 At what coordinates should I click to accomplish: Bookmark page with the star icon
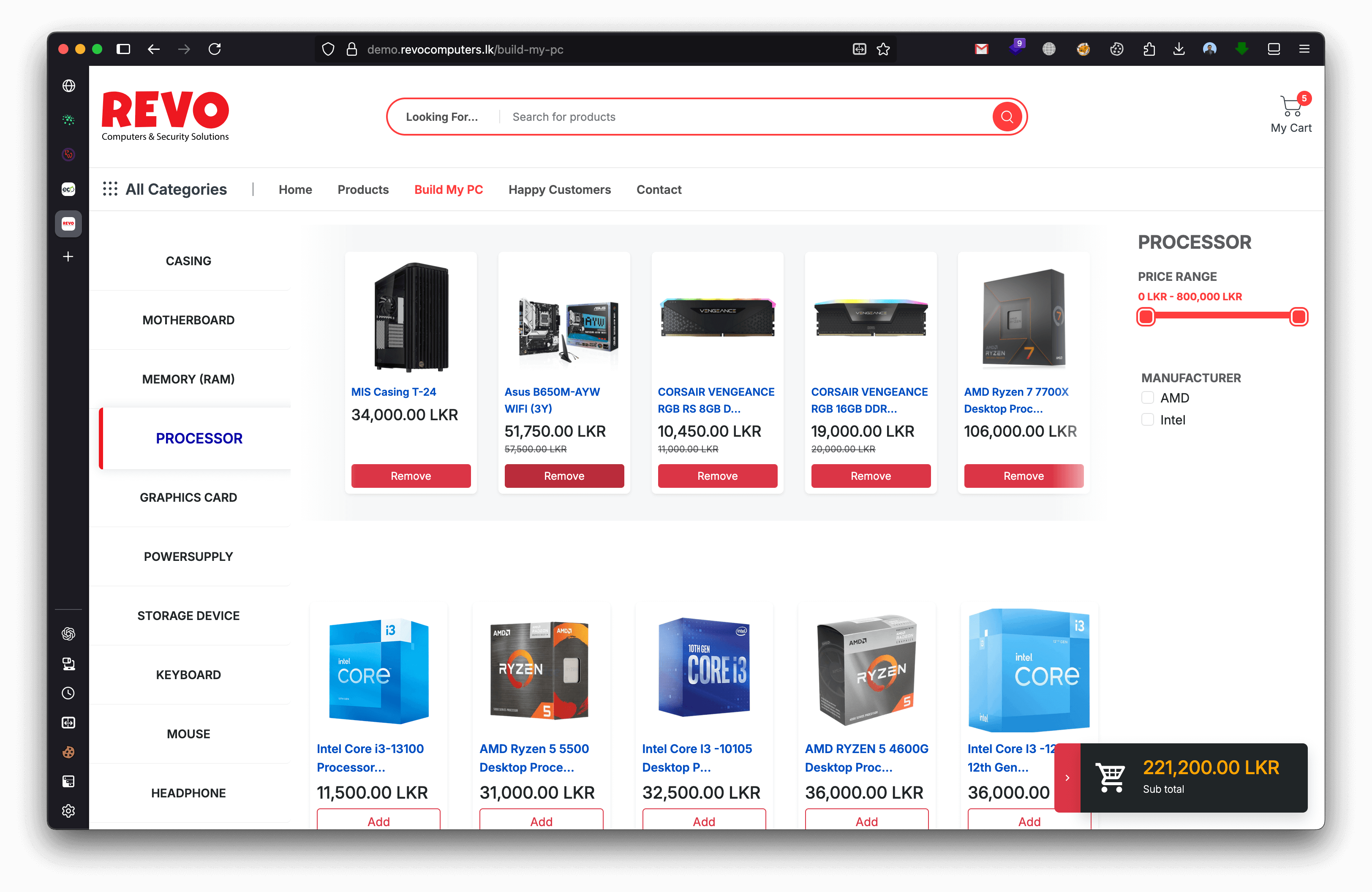[883, 49]
